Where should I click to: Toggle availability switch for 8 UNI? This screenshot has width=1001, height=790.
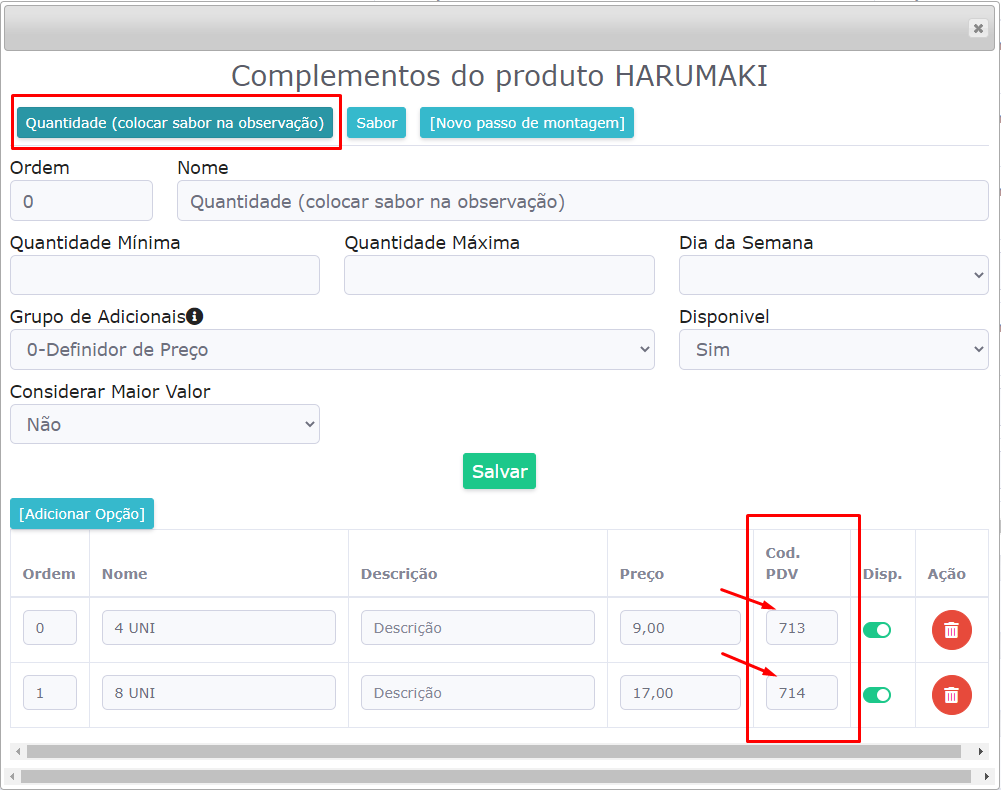[877, 695]
